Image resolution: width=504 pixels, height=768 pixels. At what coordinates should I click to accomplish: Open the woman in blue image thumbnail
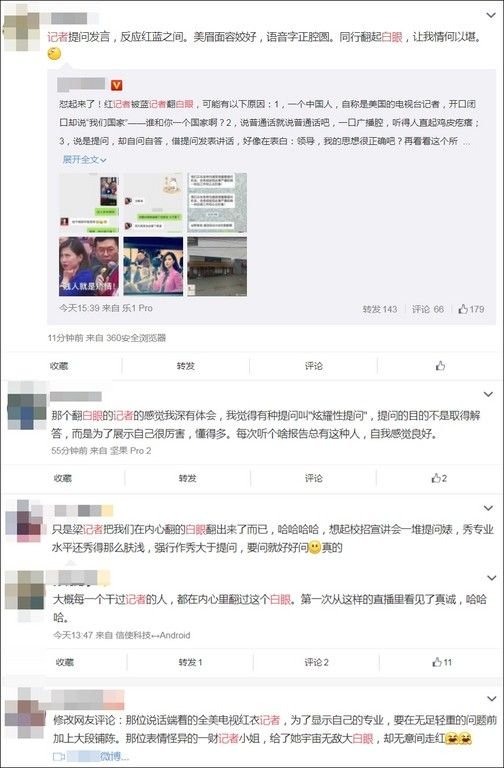pyautogui.click(x=89, y=266)
